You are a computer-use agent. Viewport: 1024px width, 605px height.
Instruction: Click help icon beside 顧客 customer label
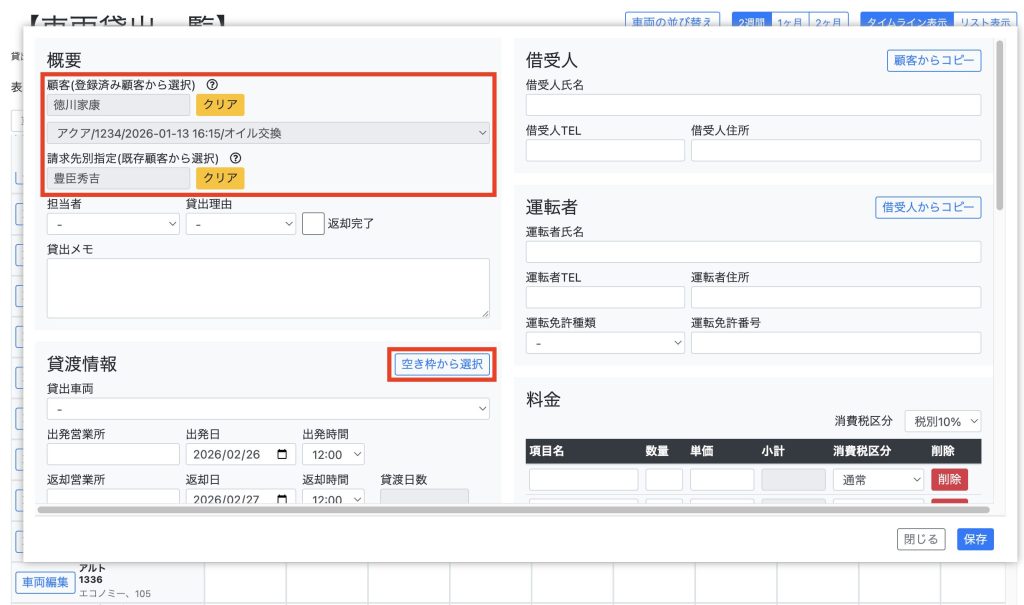[x=212, y=86]
